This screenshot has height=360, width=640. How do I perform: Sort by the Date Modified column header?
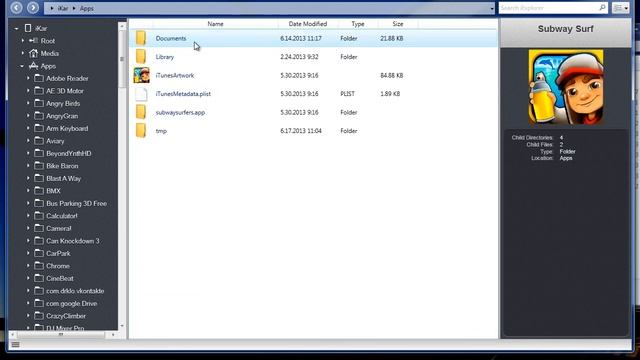click(x=308, y=24)
